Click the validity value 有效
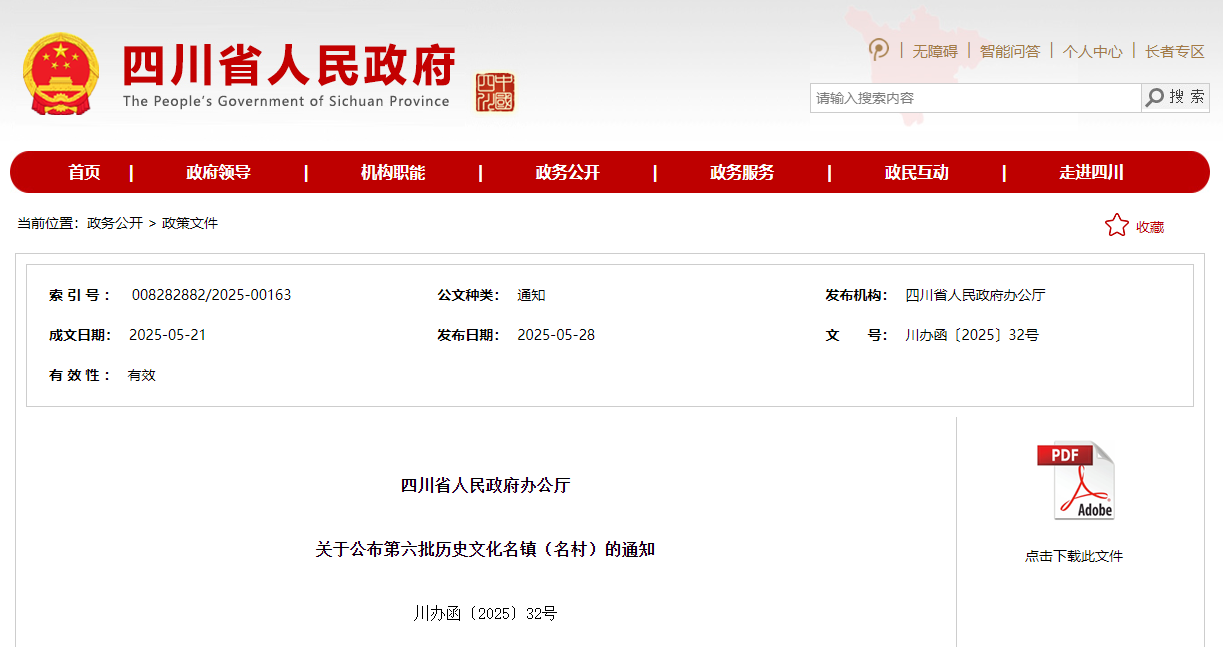 142,375
